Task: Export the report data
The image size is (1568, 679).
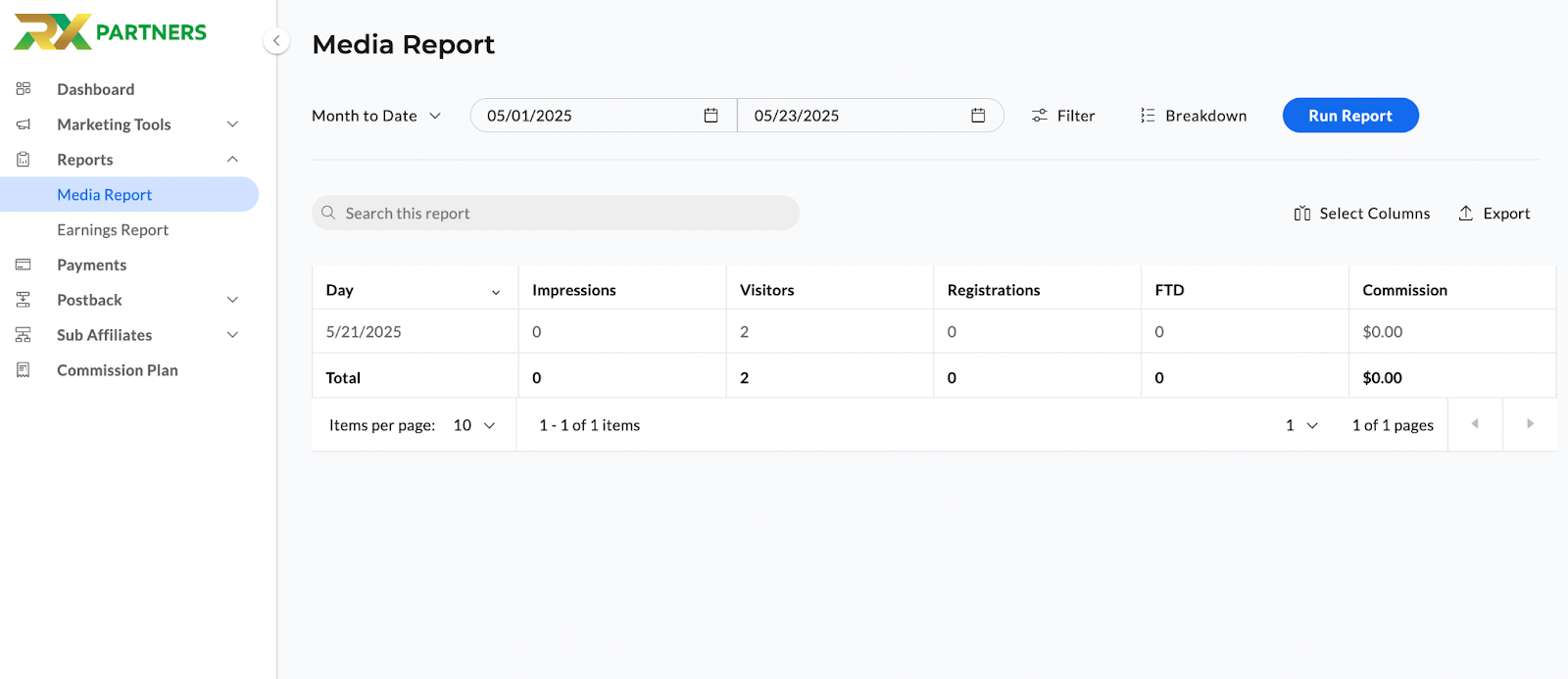Action: [1494, 214]
